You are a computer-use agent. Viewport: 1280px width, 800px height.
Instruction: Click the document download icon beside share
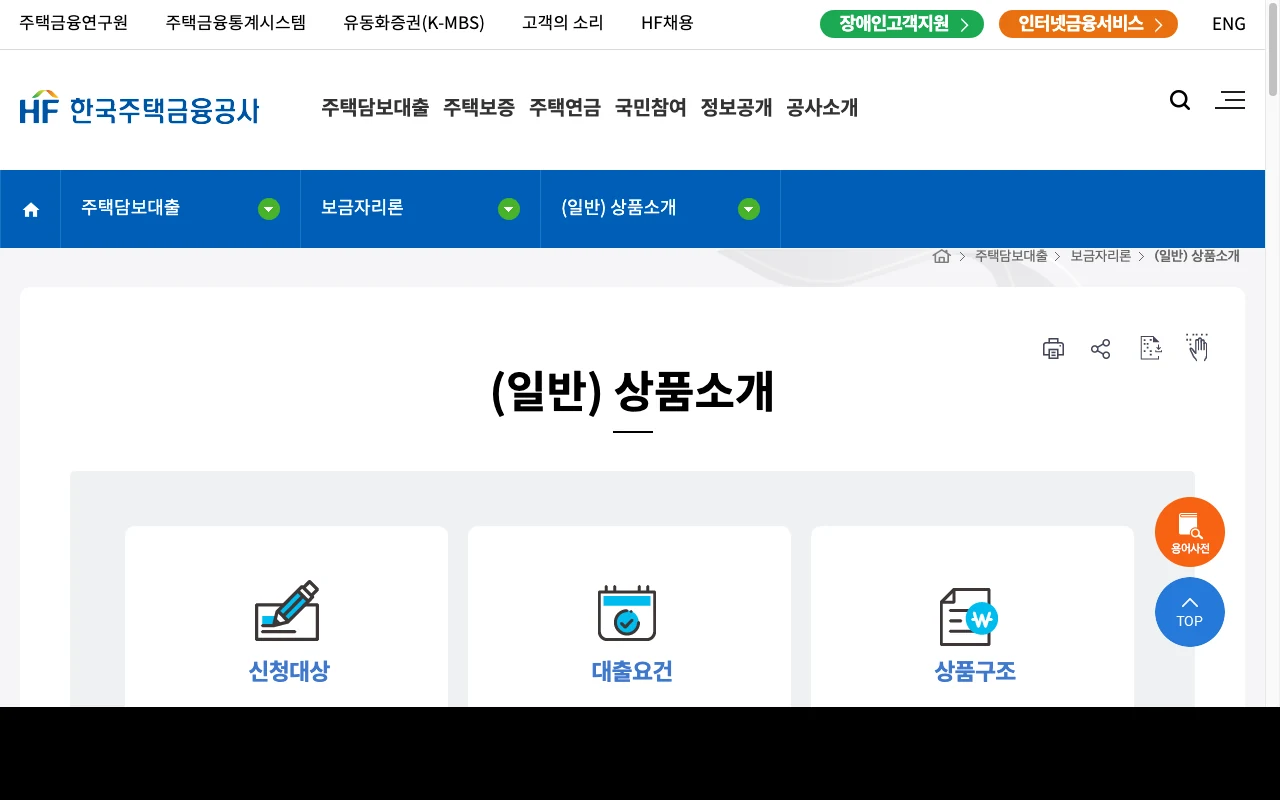click(x=1151, y=348)
